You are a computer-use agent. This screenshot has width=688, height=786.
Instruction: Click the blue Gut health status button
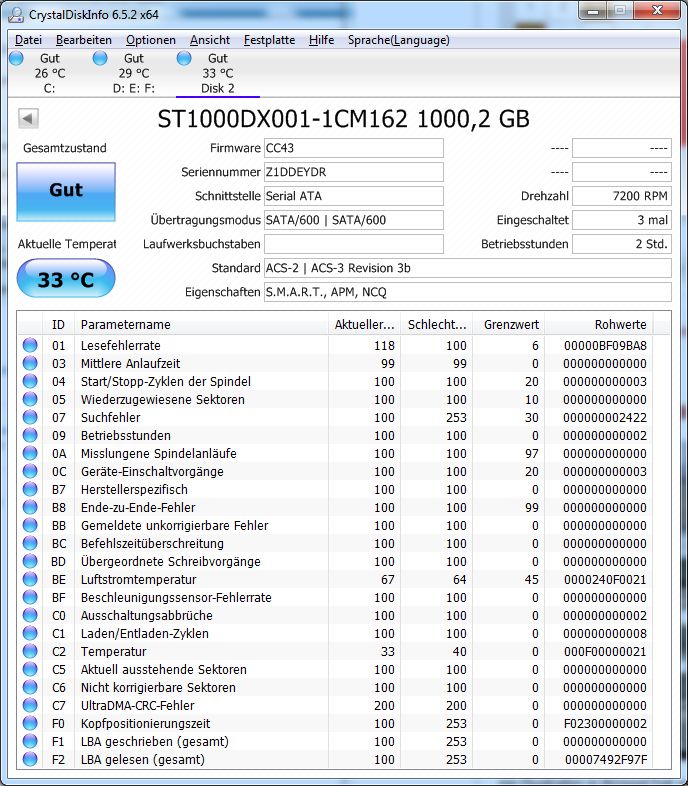click(66, 192)
